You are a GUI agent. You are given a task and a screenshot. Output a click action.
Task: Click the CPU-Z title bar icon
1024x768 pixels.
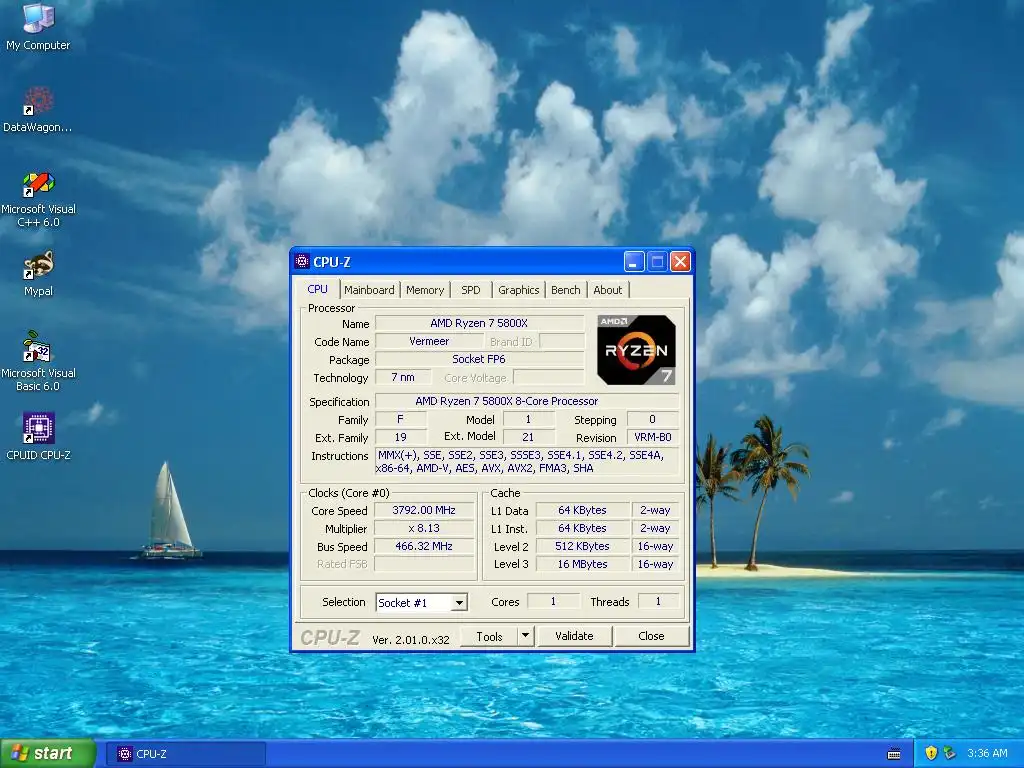tap(302, 262)
